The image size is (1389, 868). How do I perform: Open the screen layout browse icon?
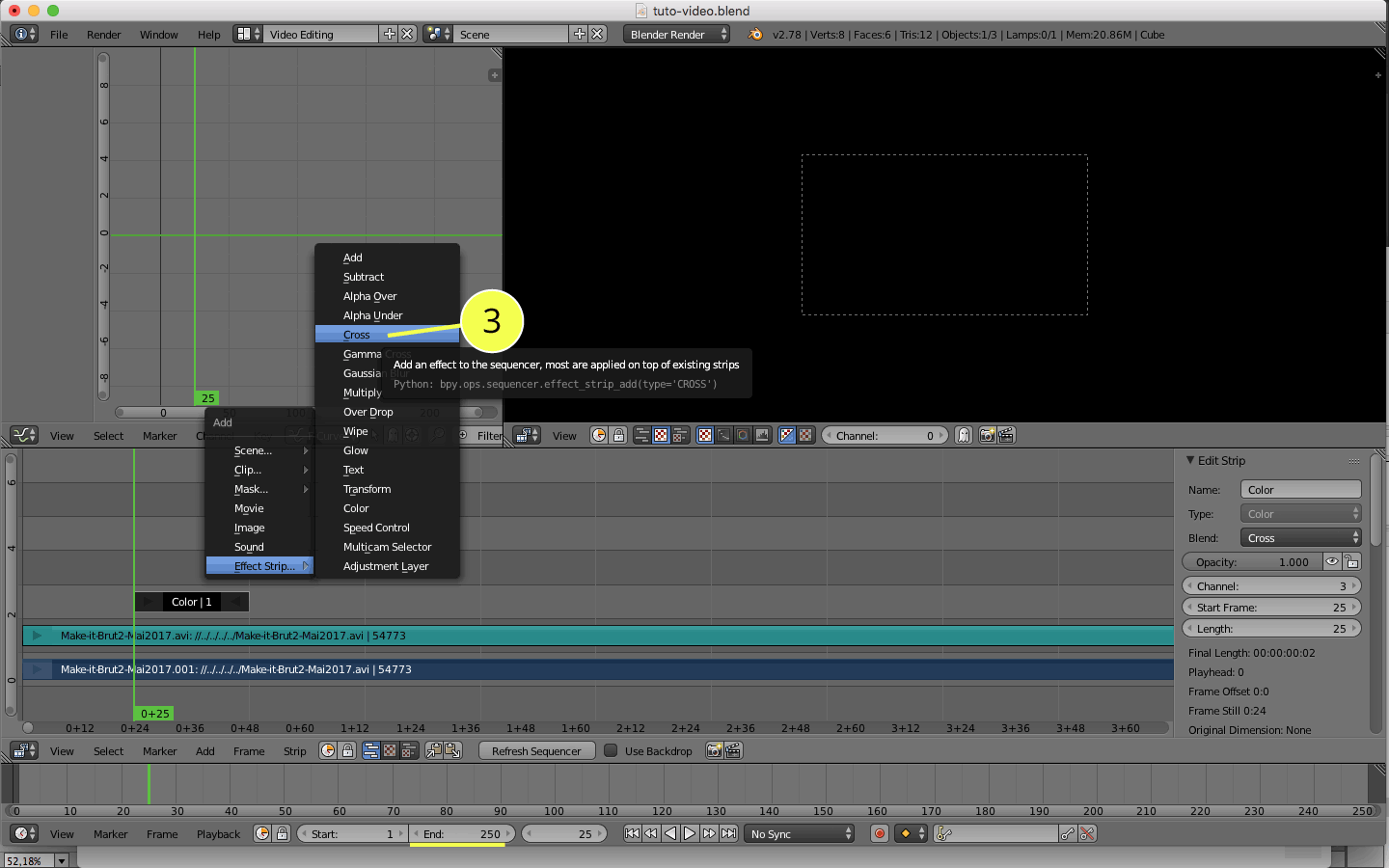tap(249, 34)
